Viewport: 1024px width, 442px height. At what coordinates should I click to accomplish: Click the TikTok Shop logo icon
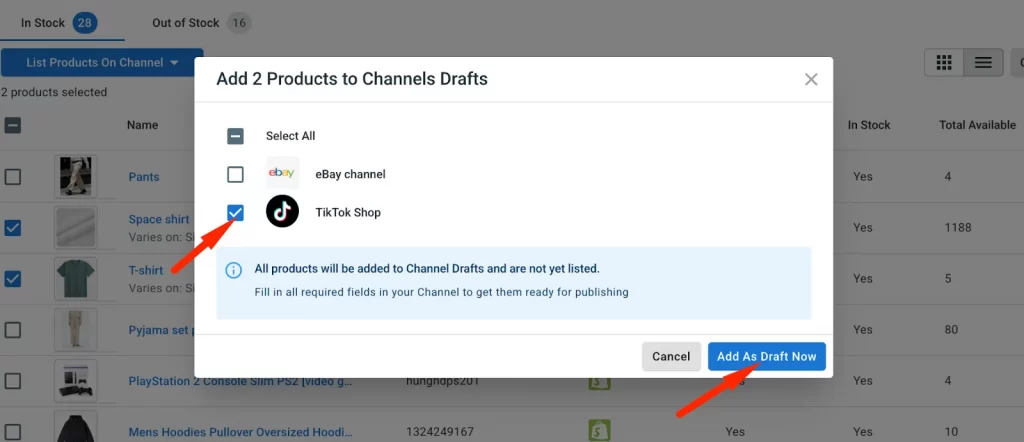[x=282, y=212]
